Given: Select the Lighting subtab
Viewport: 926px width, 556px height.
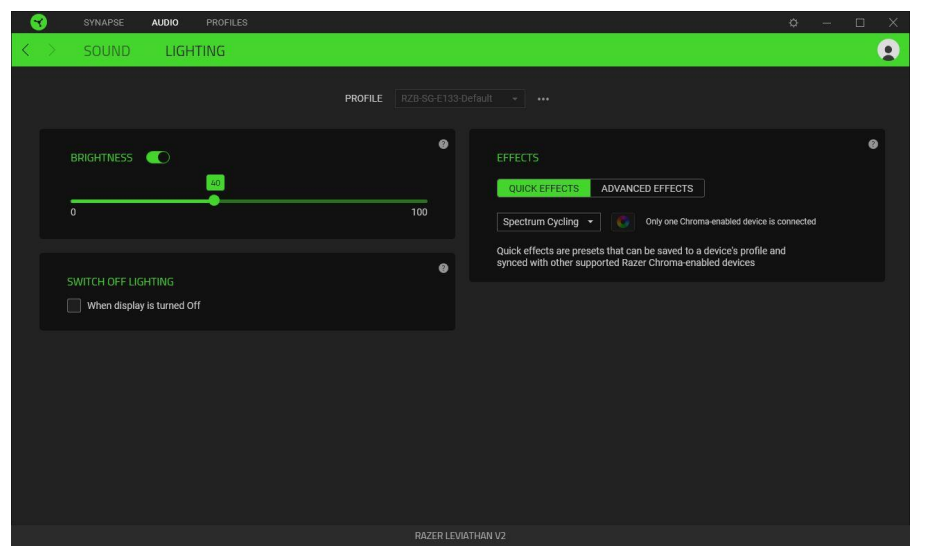Looking at the screenshot, I should pyautogui.click(x=195, y=51).
